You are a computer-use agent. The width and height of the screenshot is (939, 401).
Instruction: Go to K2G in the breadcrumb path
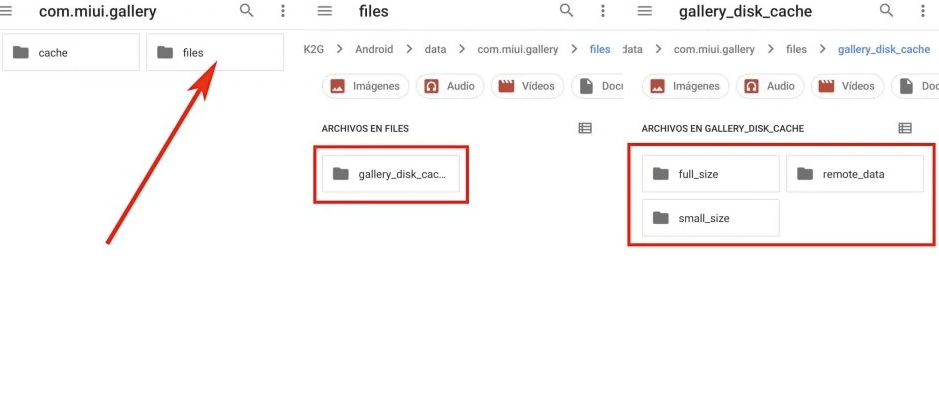pyautogui.click(x=314, y=49)
